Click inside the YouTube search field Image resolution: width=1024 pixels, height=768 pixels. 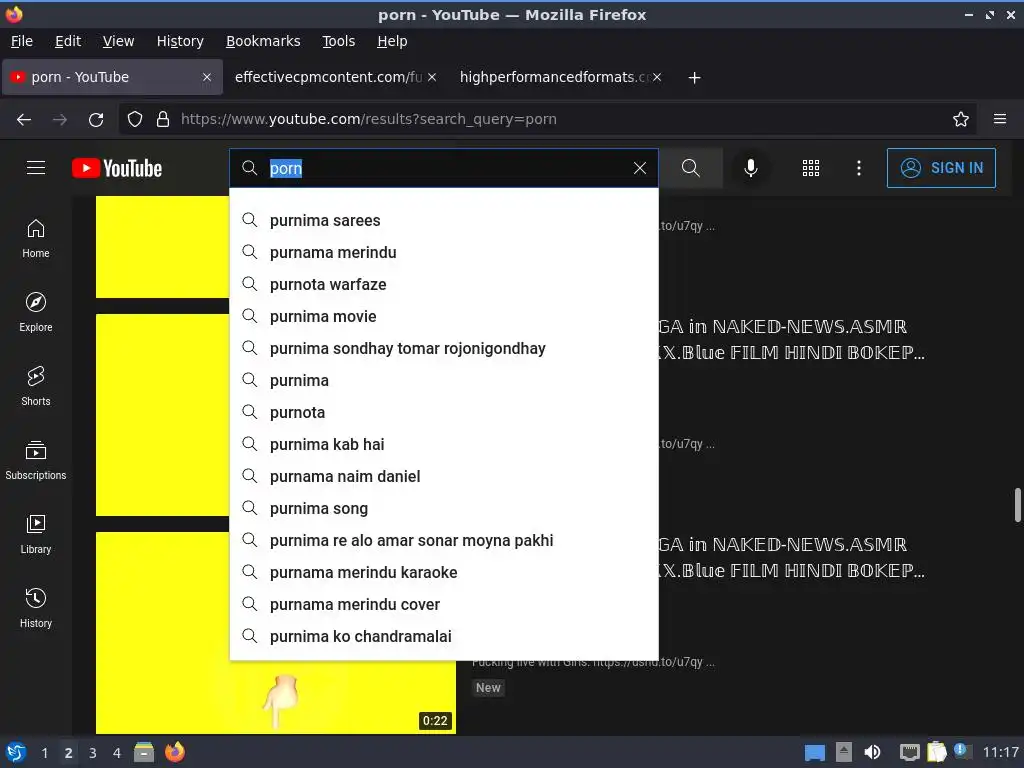coord(444,168)
